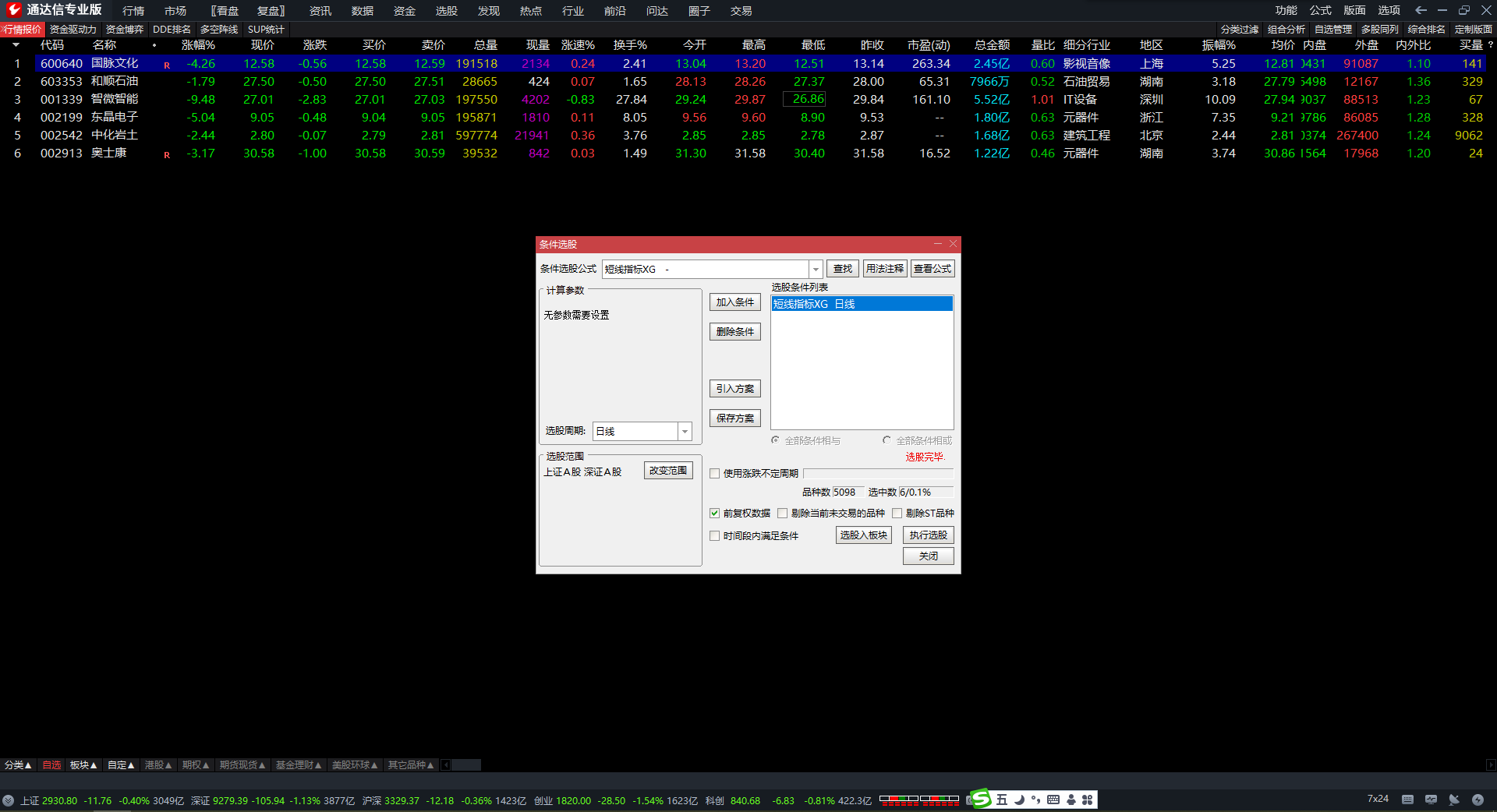Screen dimensions: 1497x812
Task: Open the 公式 menu at top right
Action: coord(1321,10)
